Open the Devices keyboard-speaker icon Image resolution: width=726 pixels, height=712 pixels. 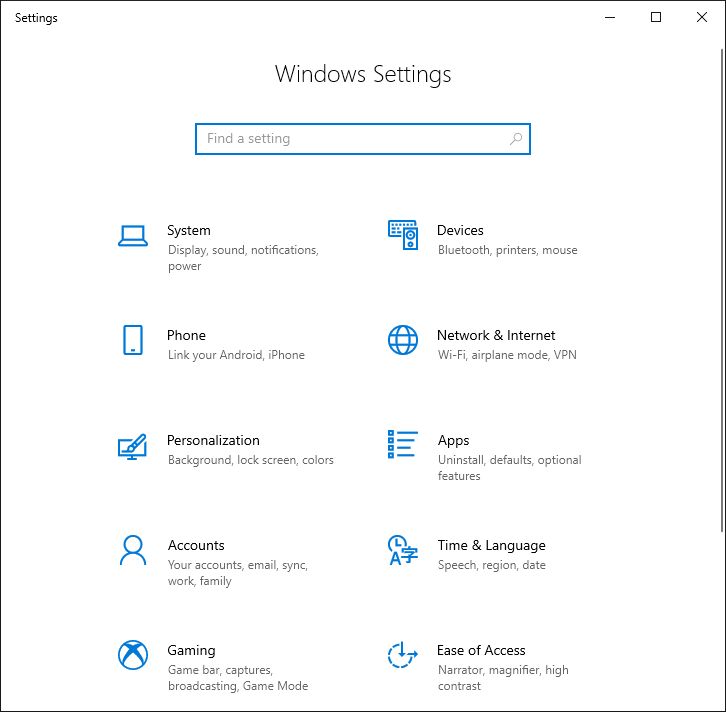403,235
